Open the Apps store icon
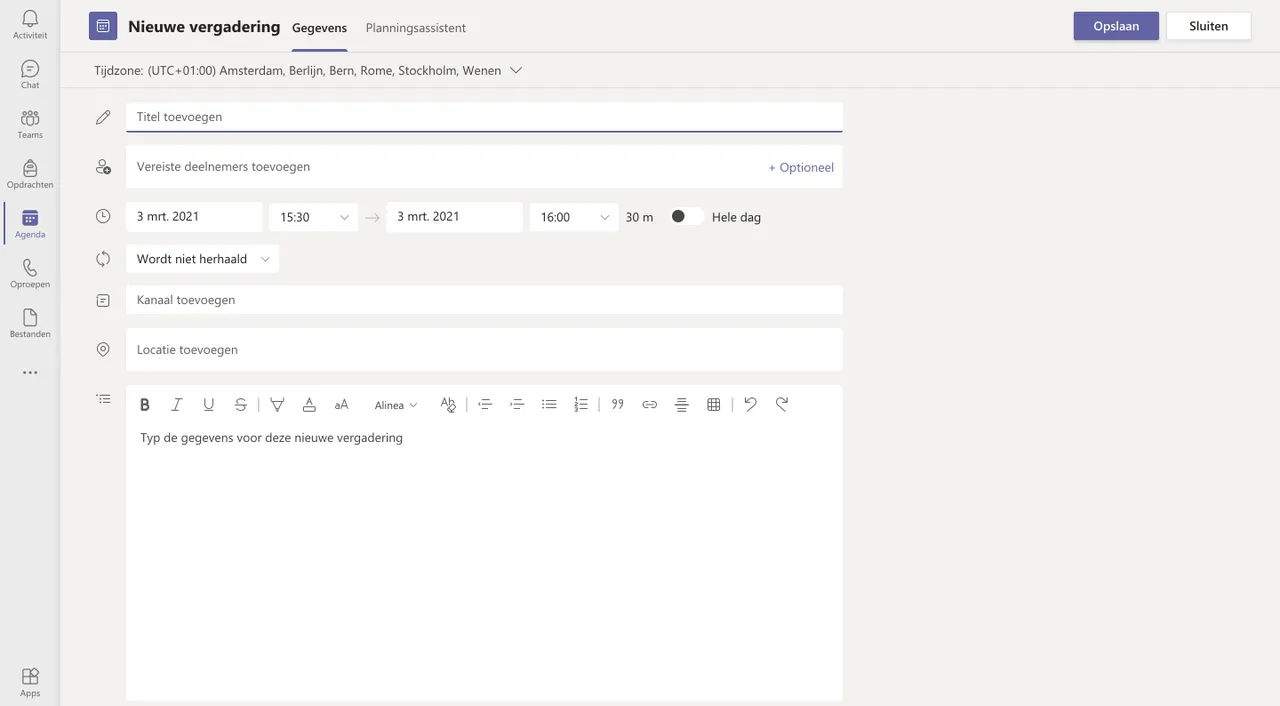Image resolution: width=1280 pixels, height=706 pixels. tap(30, 682)
